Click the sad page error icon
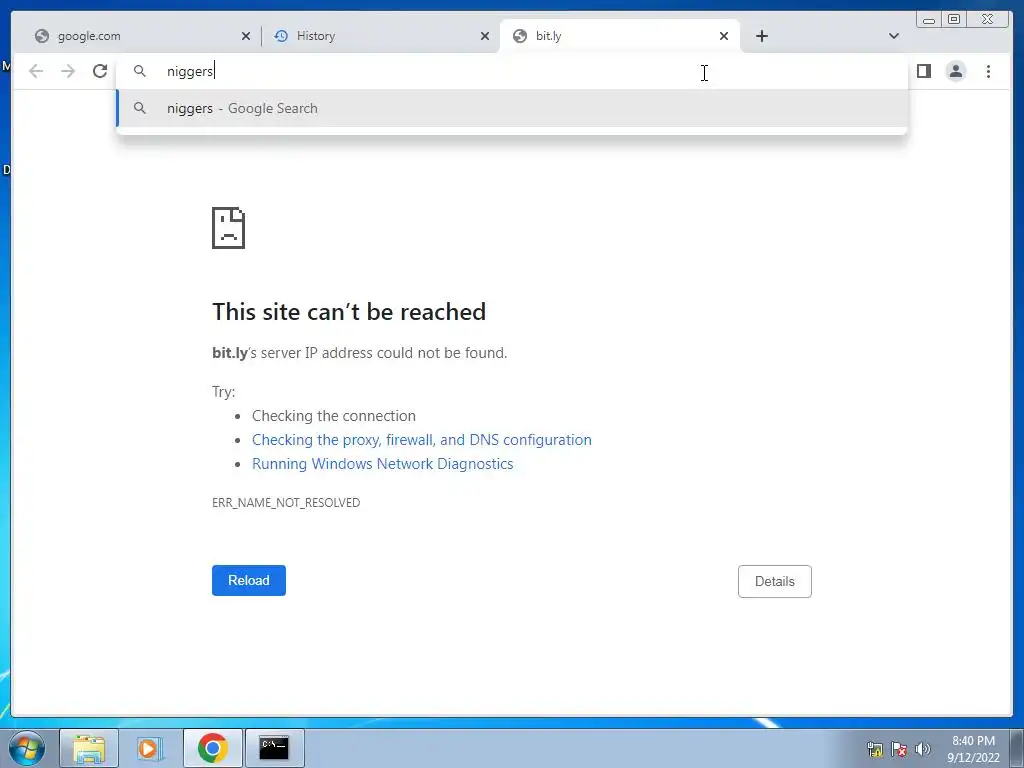This screenshot has height=768, width=1024. (x=228, y=228)
